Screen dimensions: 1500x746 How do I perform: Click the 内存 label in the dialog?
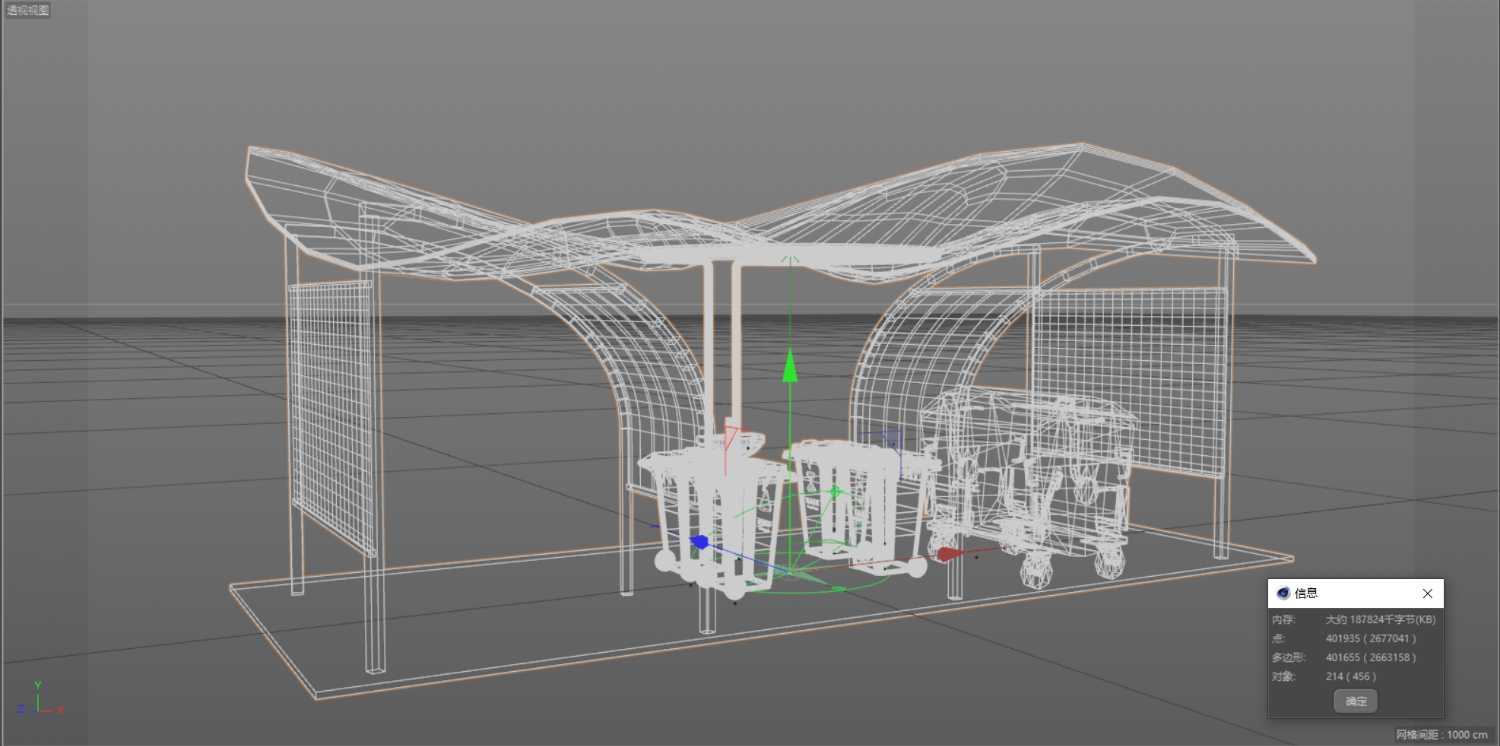(1284, 620)
